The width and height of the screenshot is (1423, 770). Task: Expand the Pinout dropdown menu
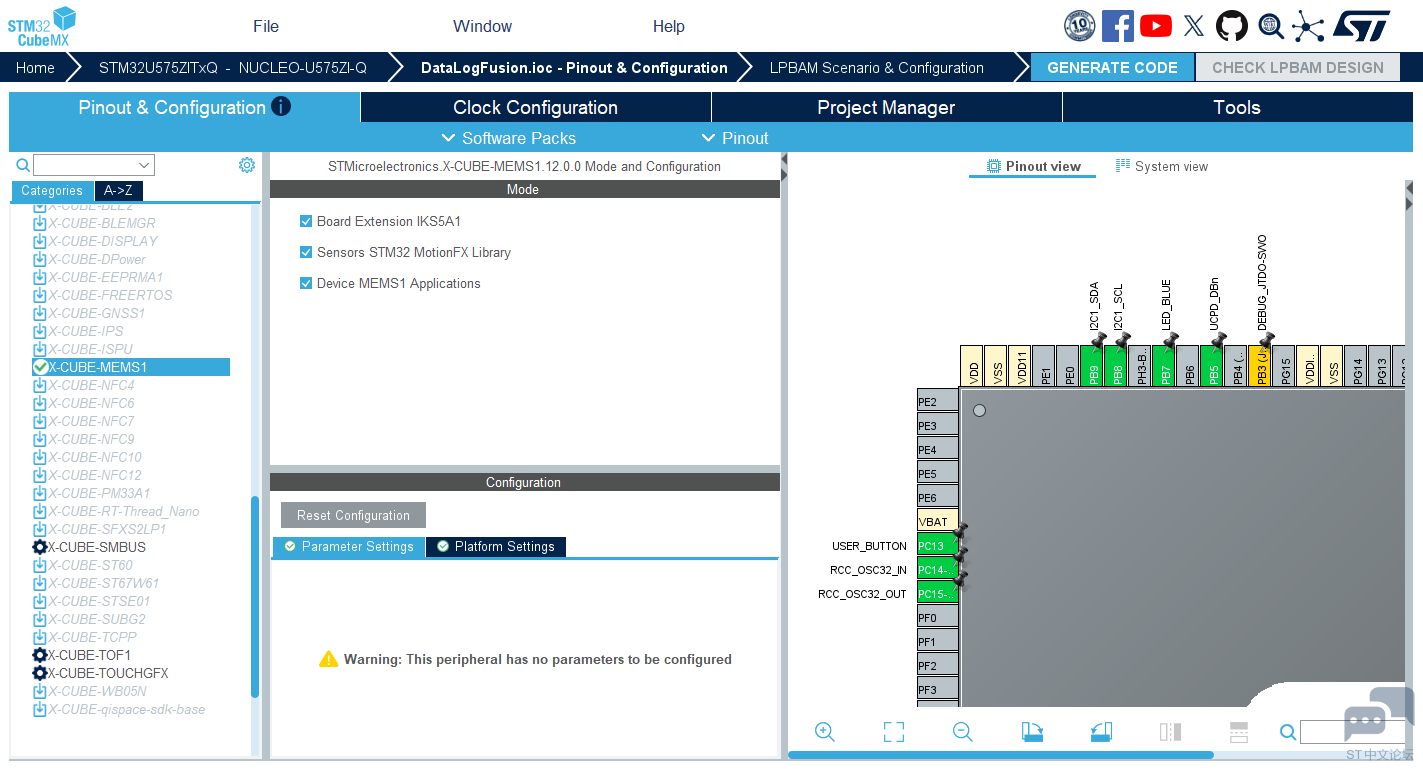tap(735, 138)
